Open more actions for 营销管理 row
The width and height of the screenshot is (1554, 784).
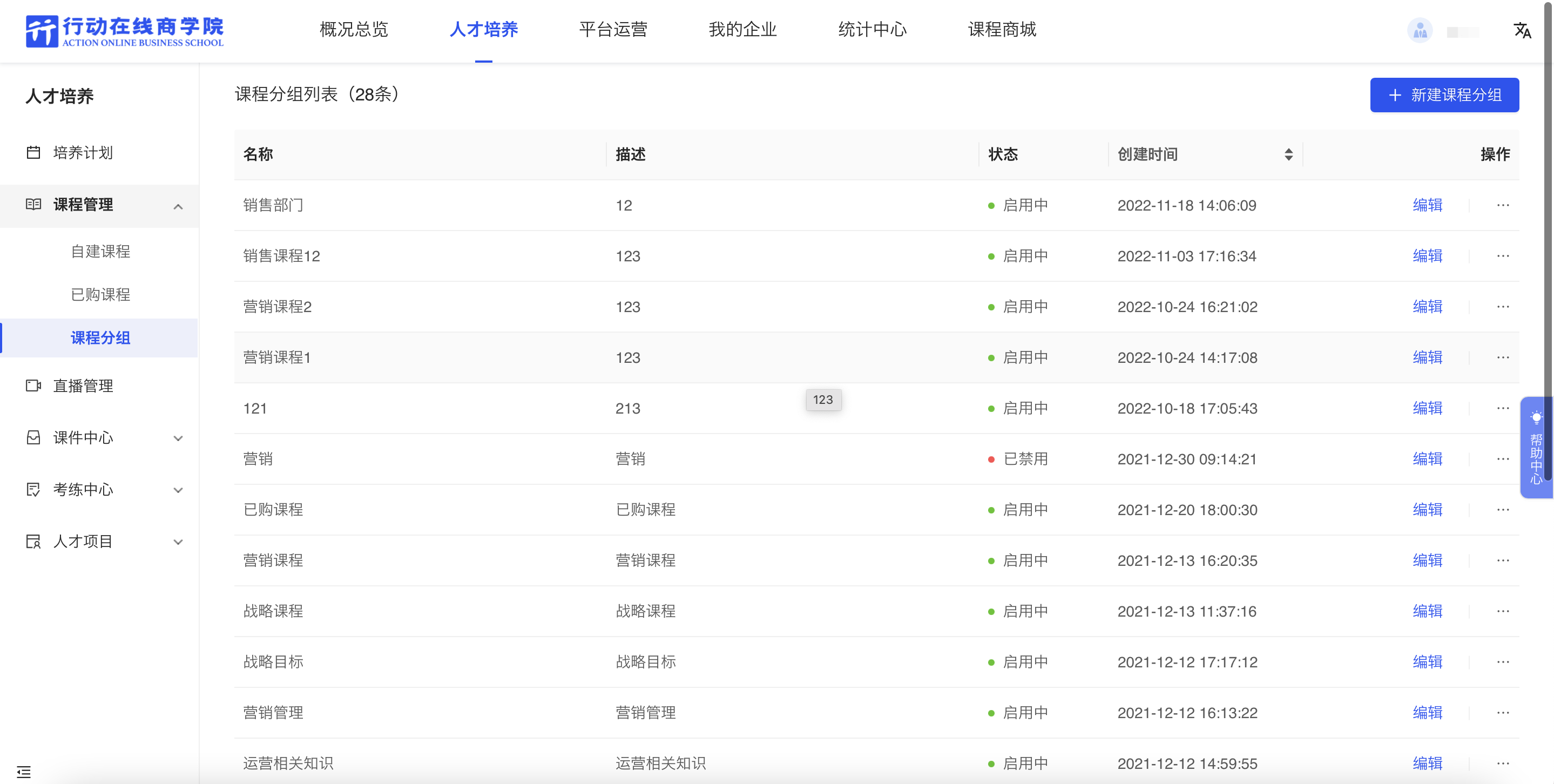pyautogui.click(x=1503, y=712)
